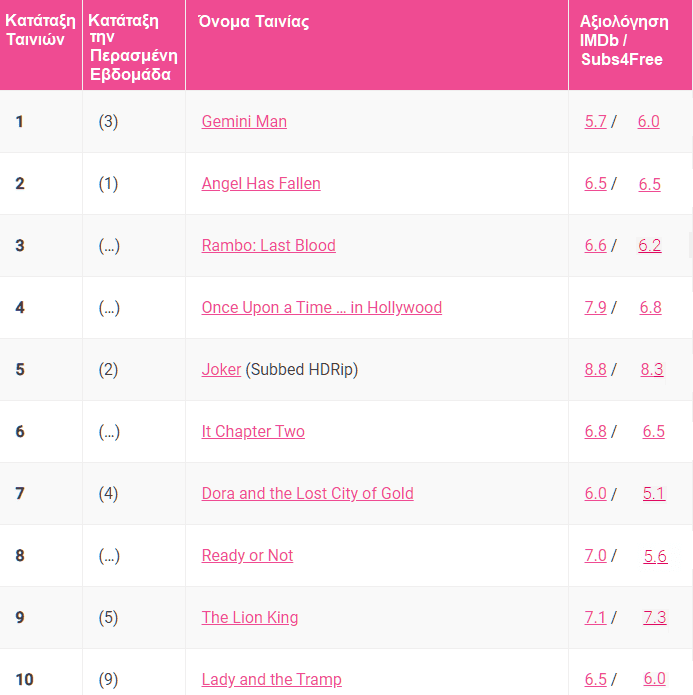The height and width of the screenshot is (695, 693).
Task: Click Dora's Subs4Free rating 5.1
Action: pyautogui.click(x=654, y=493)
